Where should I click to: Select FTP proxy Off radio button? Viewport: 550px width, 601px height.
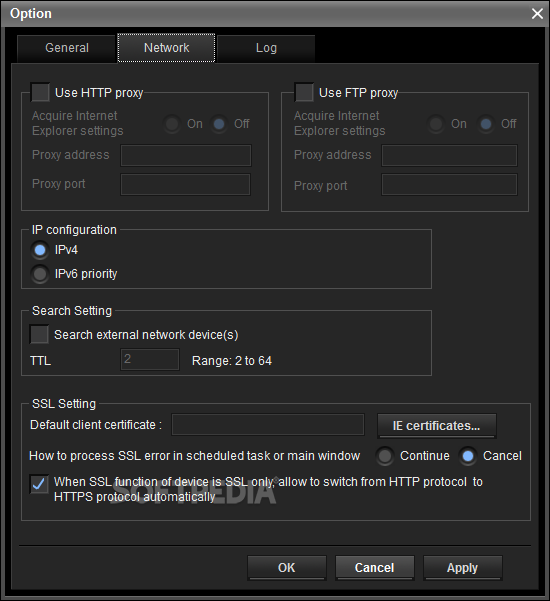pyautogui.click(x=486, y=124)
